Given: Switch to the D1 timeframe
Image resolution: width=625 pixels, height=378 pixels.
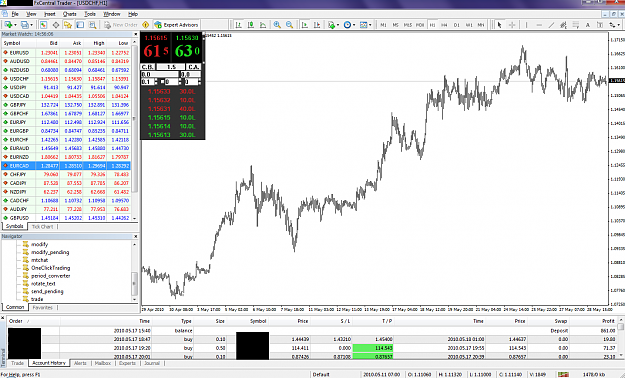Looking at the screenshot, I should click(x=457, y=25).
